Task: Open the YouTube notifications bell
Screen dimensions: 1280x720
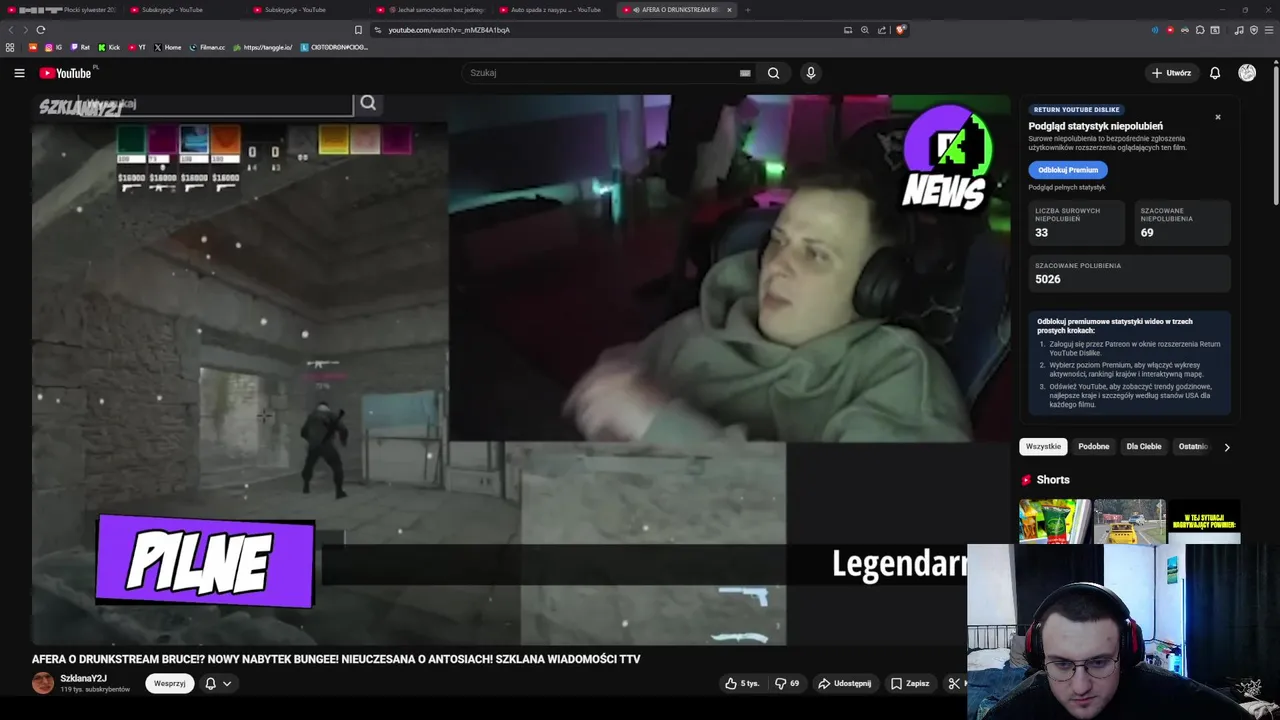Action: point(1215,73)
